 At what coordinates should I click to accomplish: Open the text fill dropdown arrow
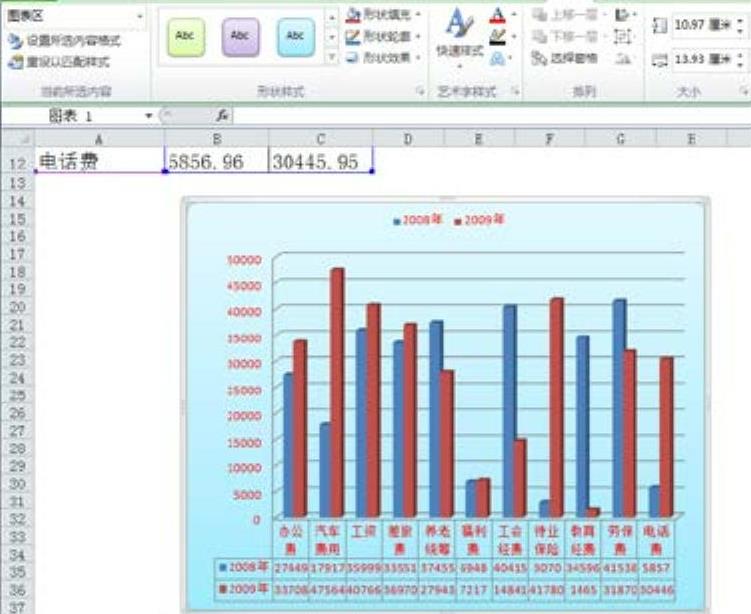514,15
